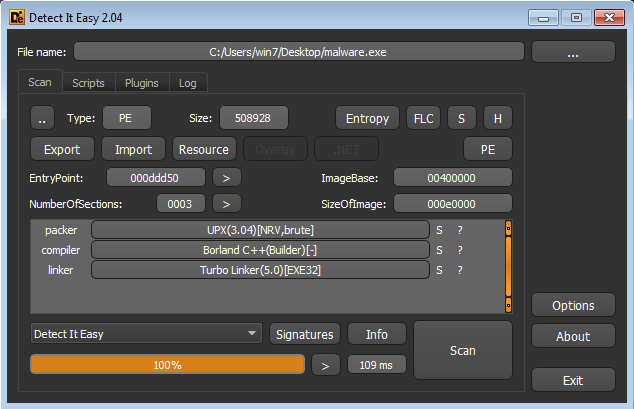Start the large Scan button
Viewport: 634px width, 409px height.
coord(463,350)
